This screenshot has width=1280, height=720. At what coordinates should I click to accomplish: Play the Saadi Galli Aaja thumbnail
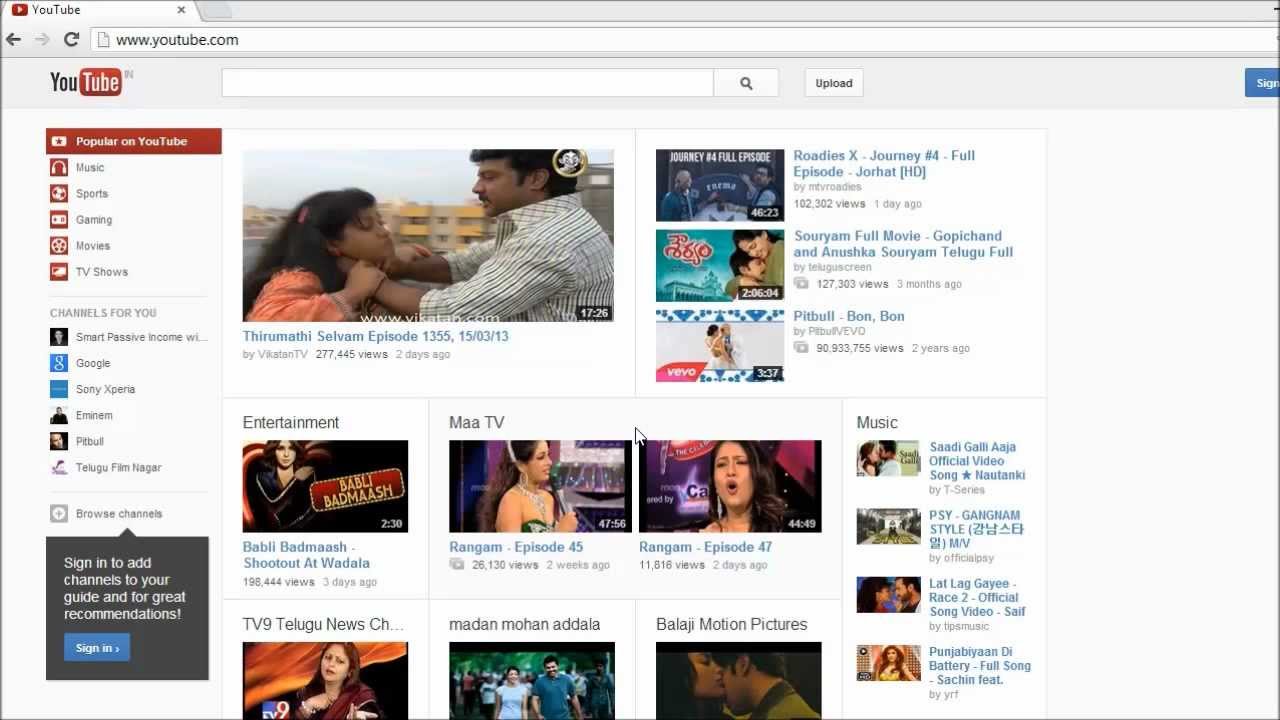[888, 458]
